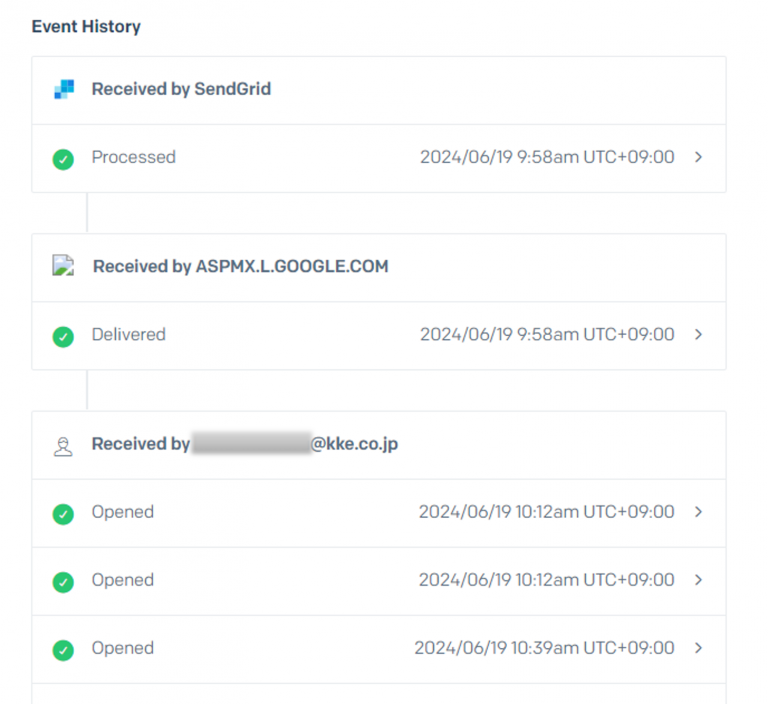Screen dimensions: 768x704
Task: Click the Received by @kke.co.jp header
Action: click(x=245, y=444)
